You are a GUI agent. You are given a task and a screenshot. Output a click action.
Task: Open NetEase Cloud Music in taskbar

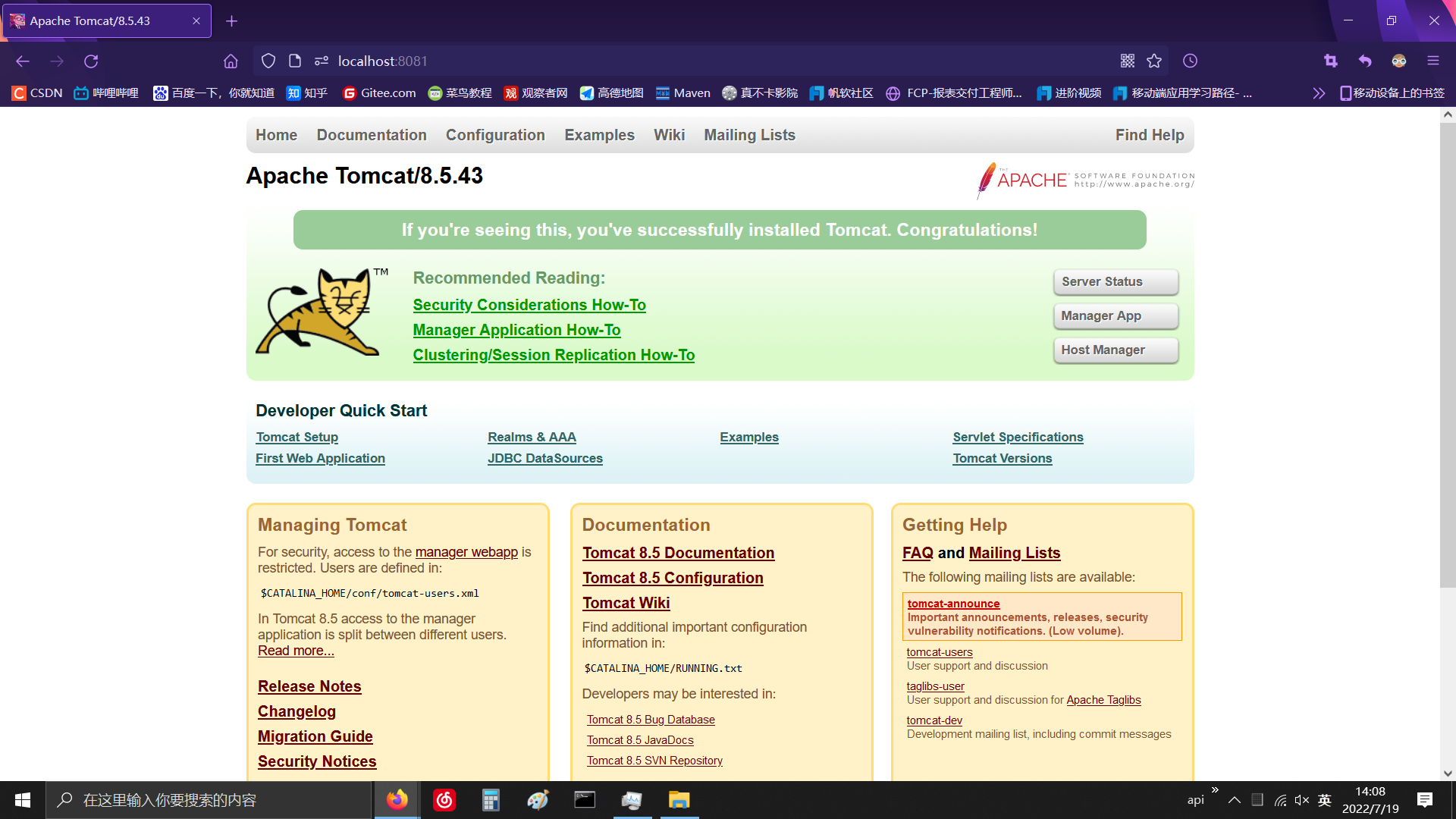444,800
